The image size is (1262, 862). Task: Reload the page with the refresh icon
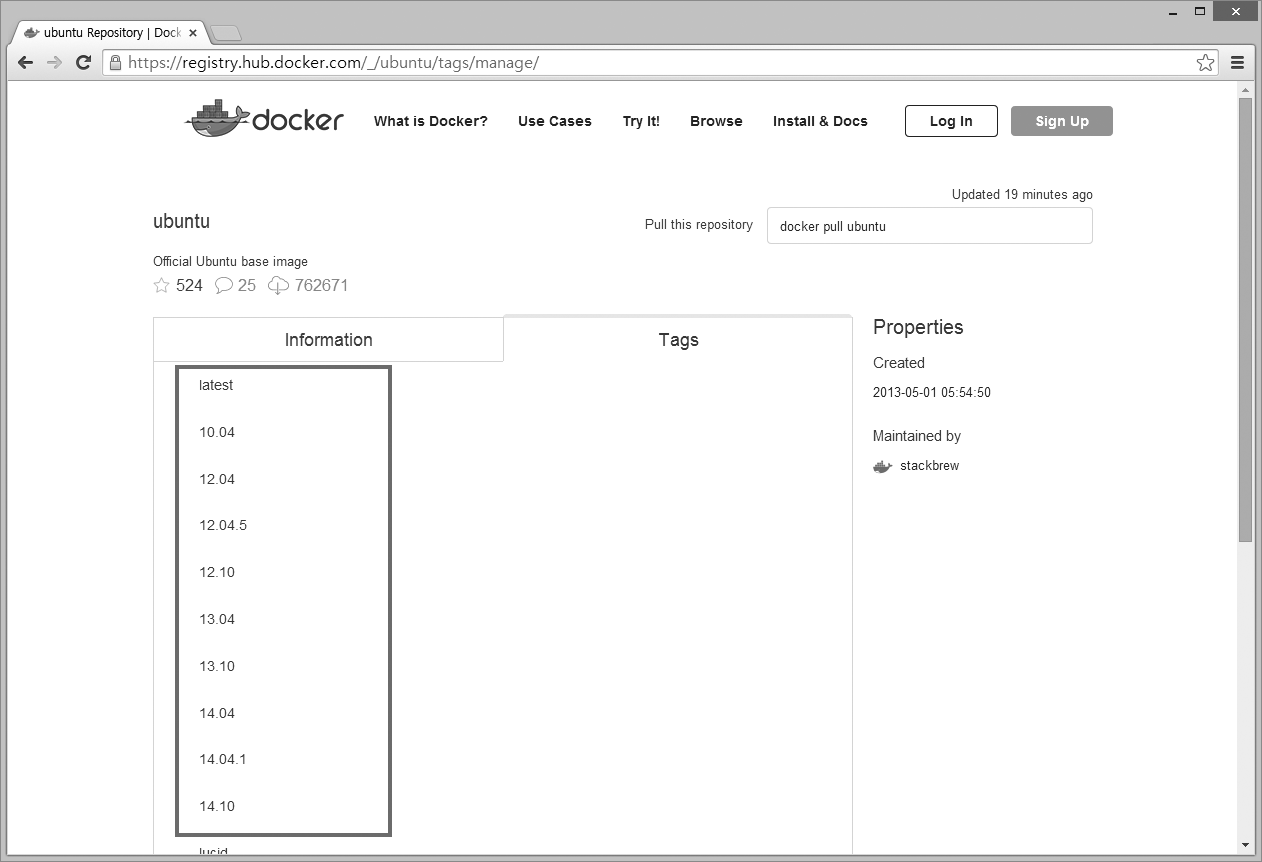84,63
